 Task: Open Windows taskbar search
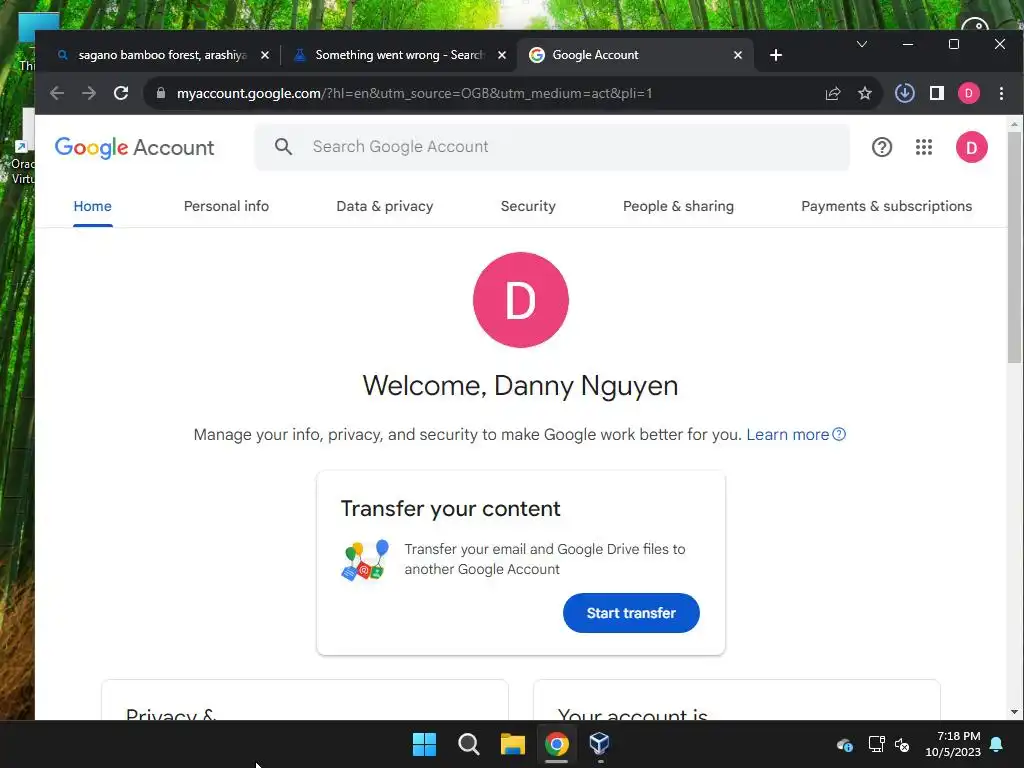(x=468, y=744)
